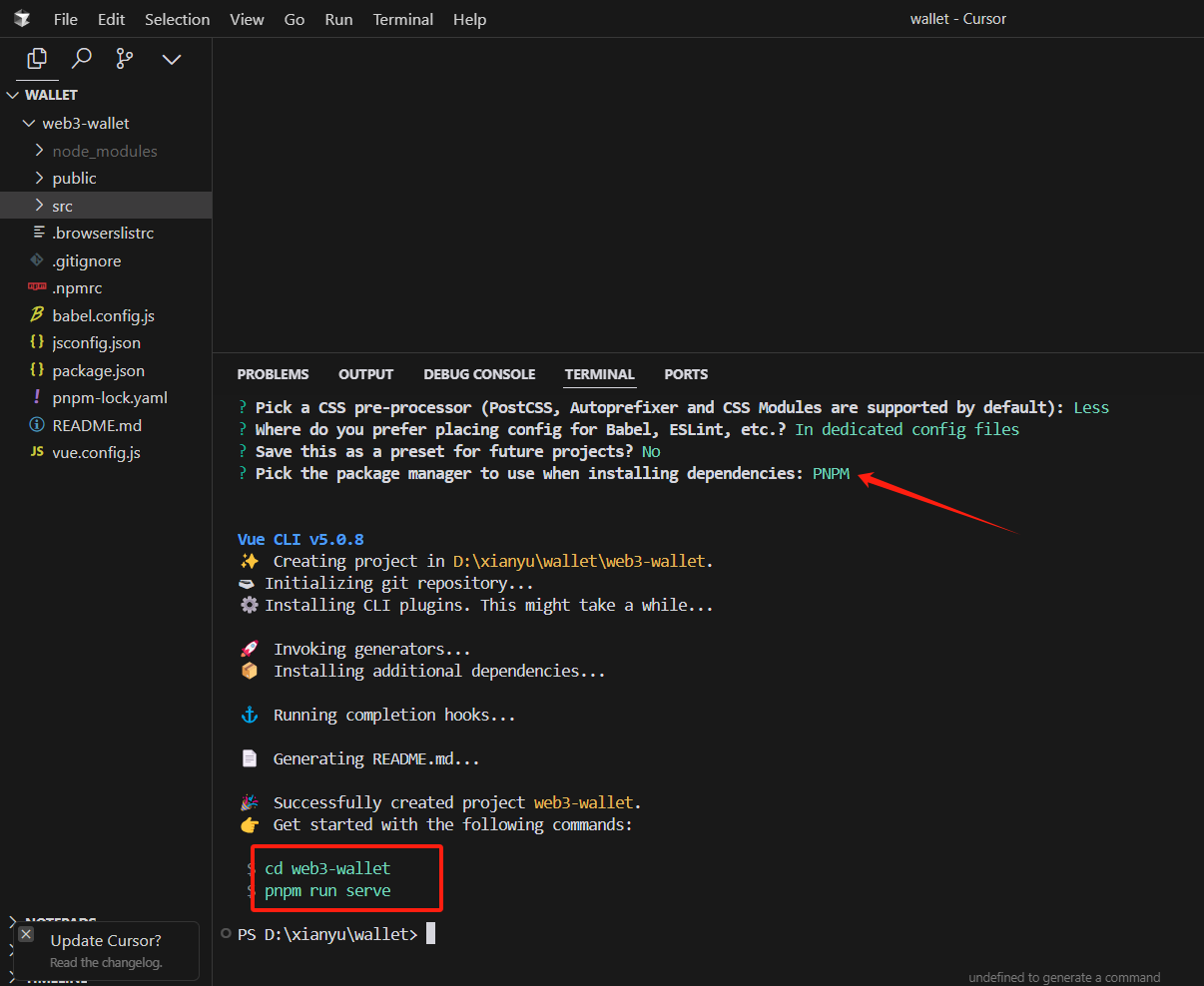Expand the src folder
Screen dimensions: 1204x986
click(106, 206)
